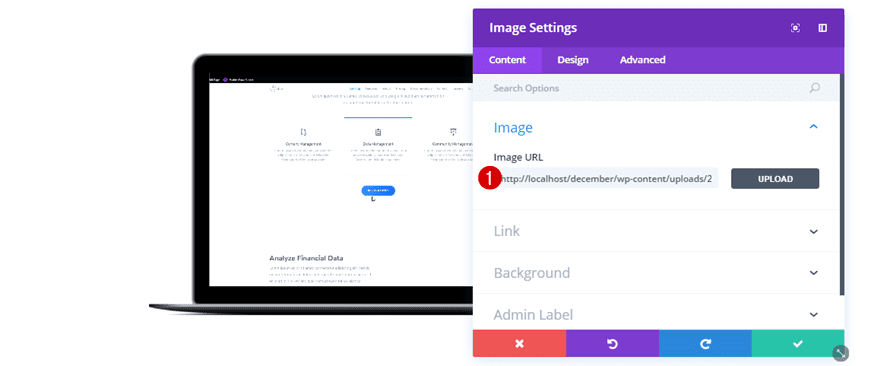This screenshot has width=880, height=366.
Task: Undo the last change with purple arrow
Action: click(x=612, y=344)
